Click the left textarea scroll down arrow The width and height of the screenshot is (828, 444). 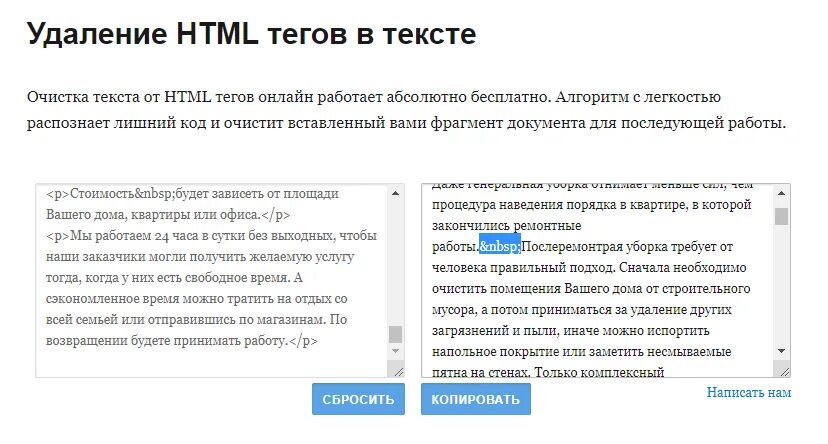[396, 351]
